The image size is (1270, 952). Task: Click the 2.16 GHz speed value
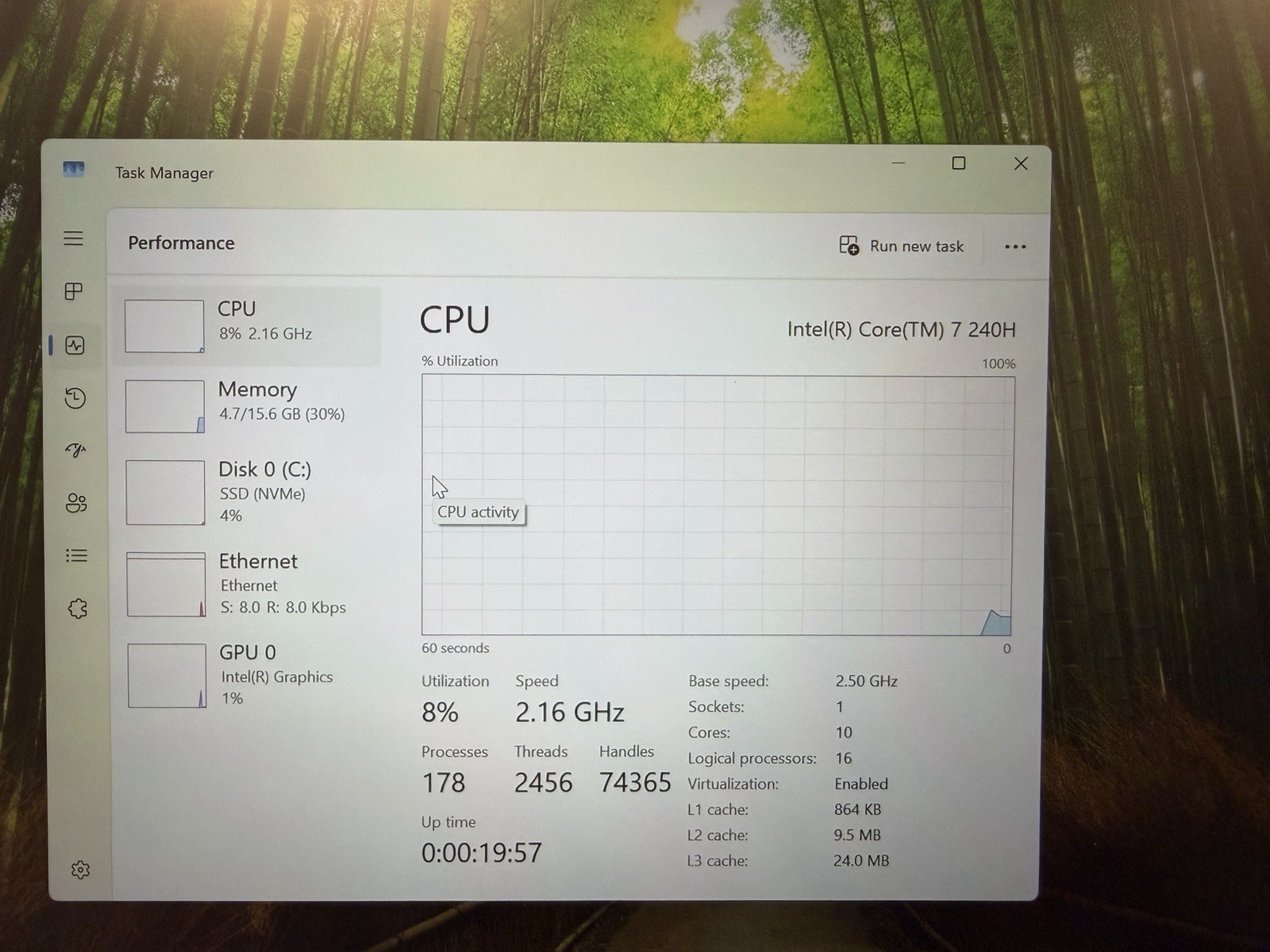pyautogui.click(x=570, y=712)
